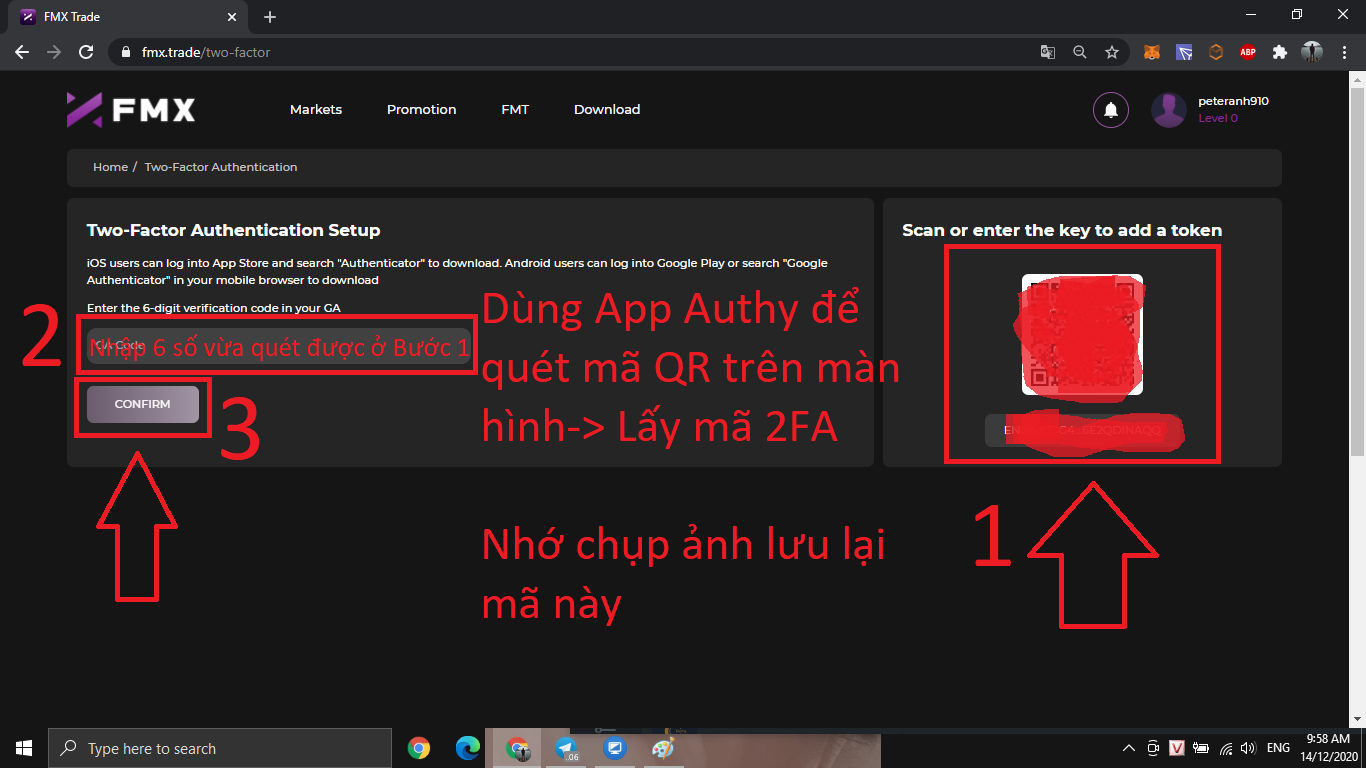Open the notifications bell icon
This screenshot has height=768, width=1366.
[x=1111, y=110]
